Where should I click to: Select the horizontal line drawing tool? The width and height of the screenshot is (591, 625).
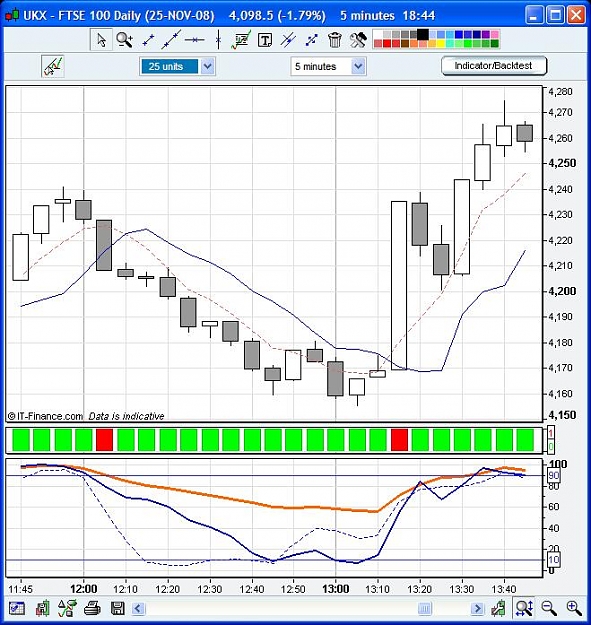[194, 40]
